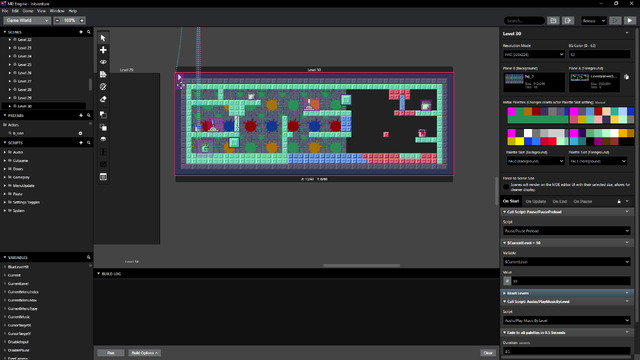The image size is (640, 360).
Task: Click the export project icon
Action: coord(568,20)
